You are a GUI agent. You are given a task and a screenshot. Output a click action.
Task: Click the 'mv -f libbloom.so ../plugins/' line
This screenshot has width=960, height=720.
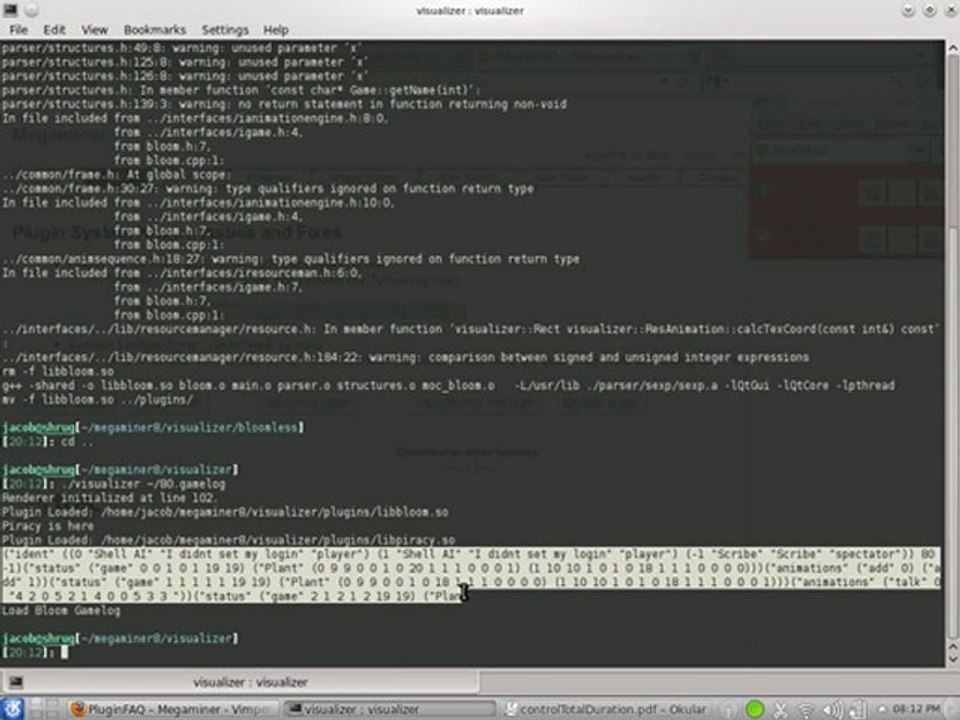click(97, 399)
